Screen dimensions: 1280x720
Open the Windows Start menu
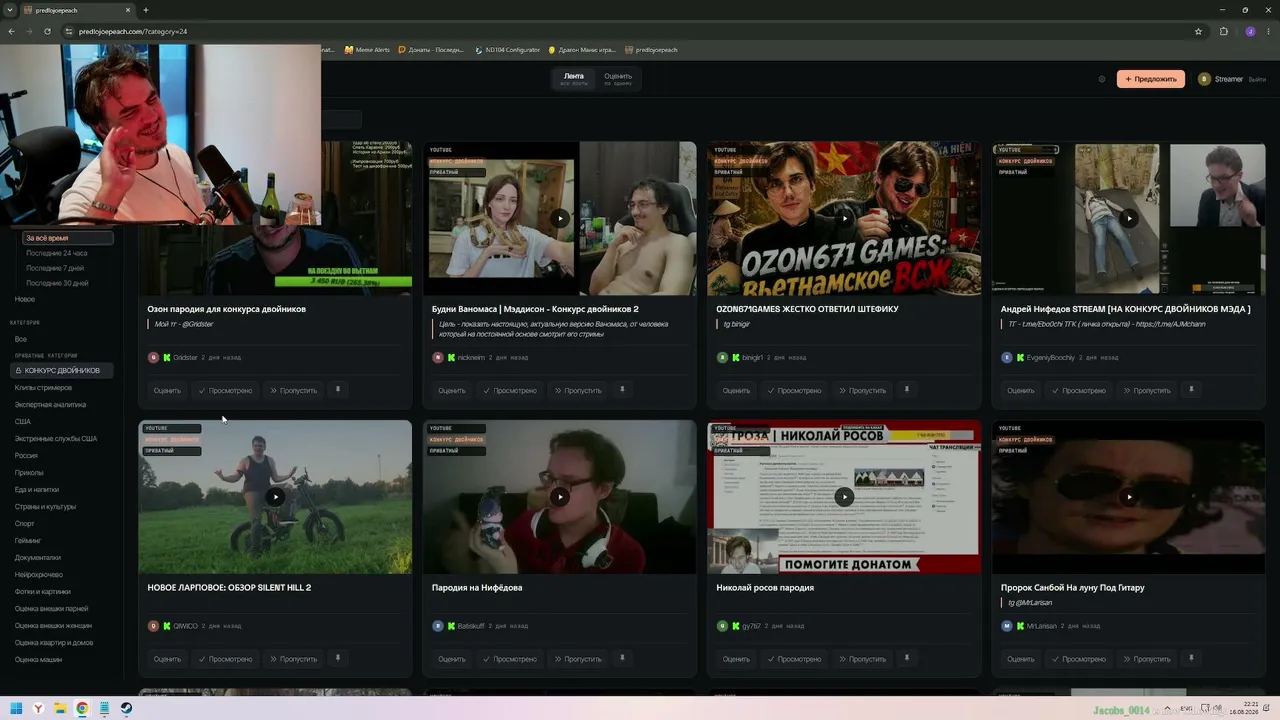[x=16, y=708]
